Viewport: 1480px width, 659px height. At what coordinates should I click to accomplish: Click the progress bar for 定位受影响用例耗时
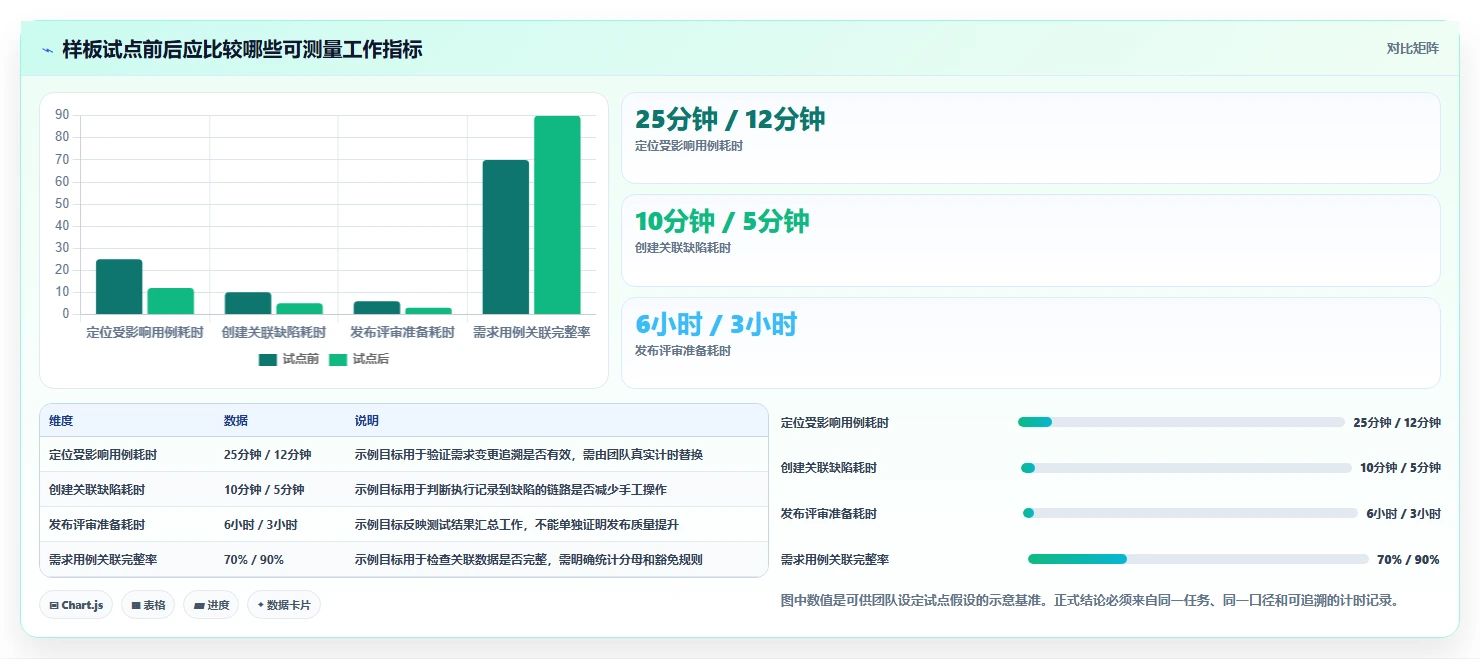[1181, 422]
